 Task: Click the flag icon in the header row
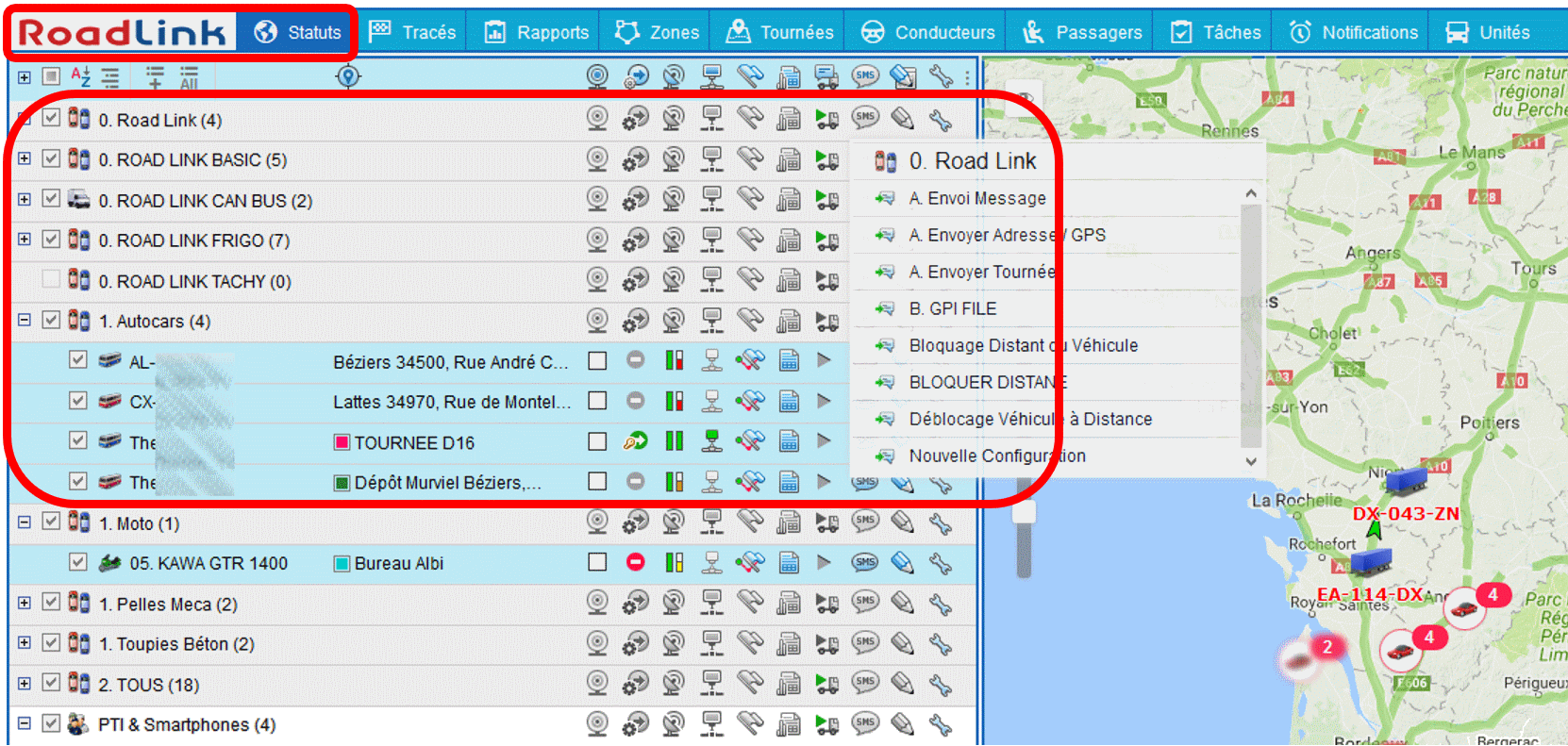pos(750,76)
